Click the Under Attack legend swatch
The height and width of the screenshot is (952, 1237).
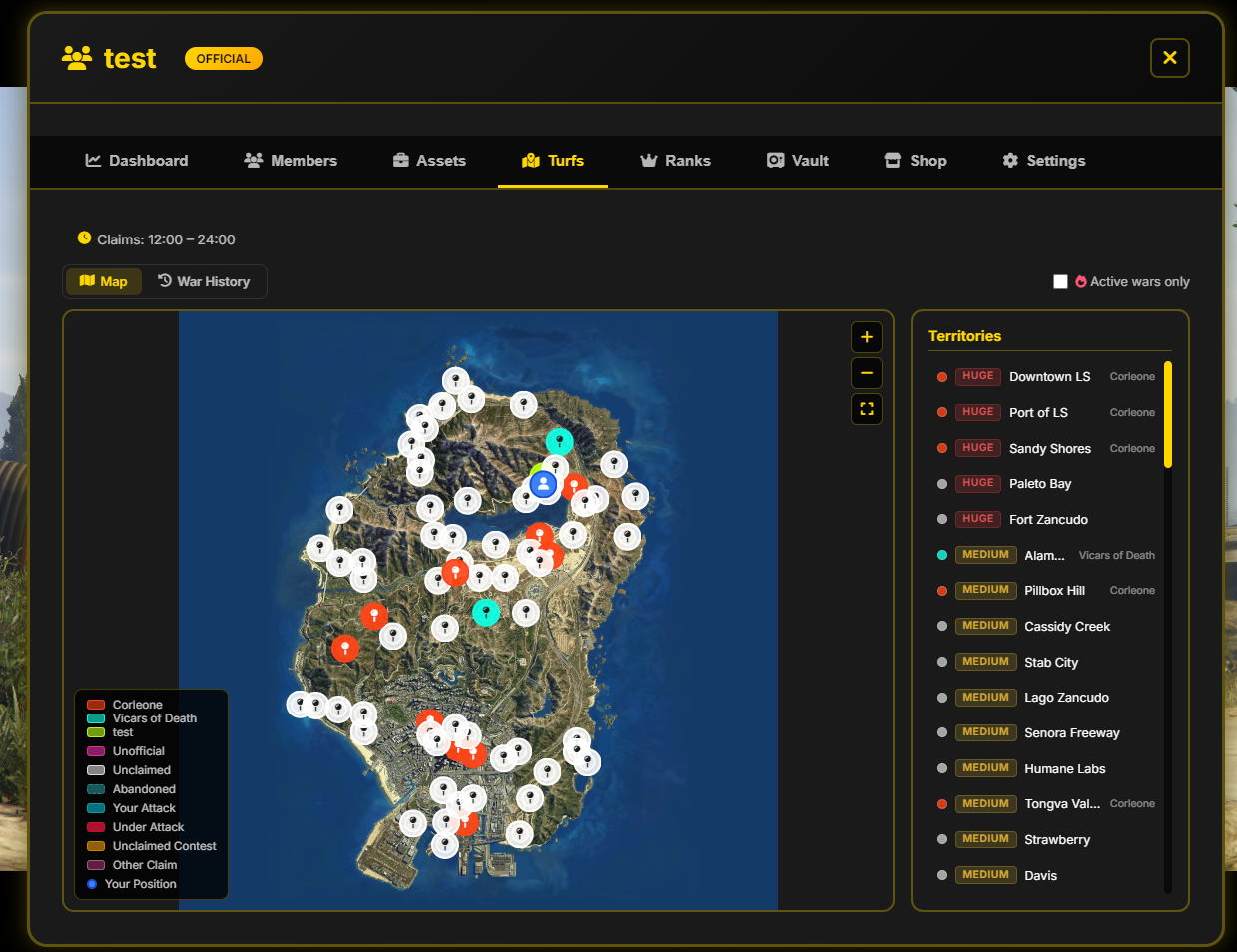tap(96, 827)
